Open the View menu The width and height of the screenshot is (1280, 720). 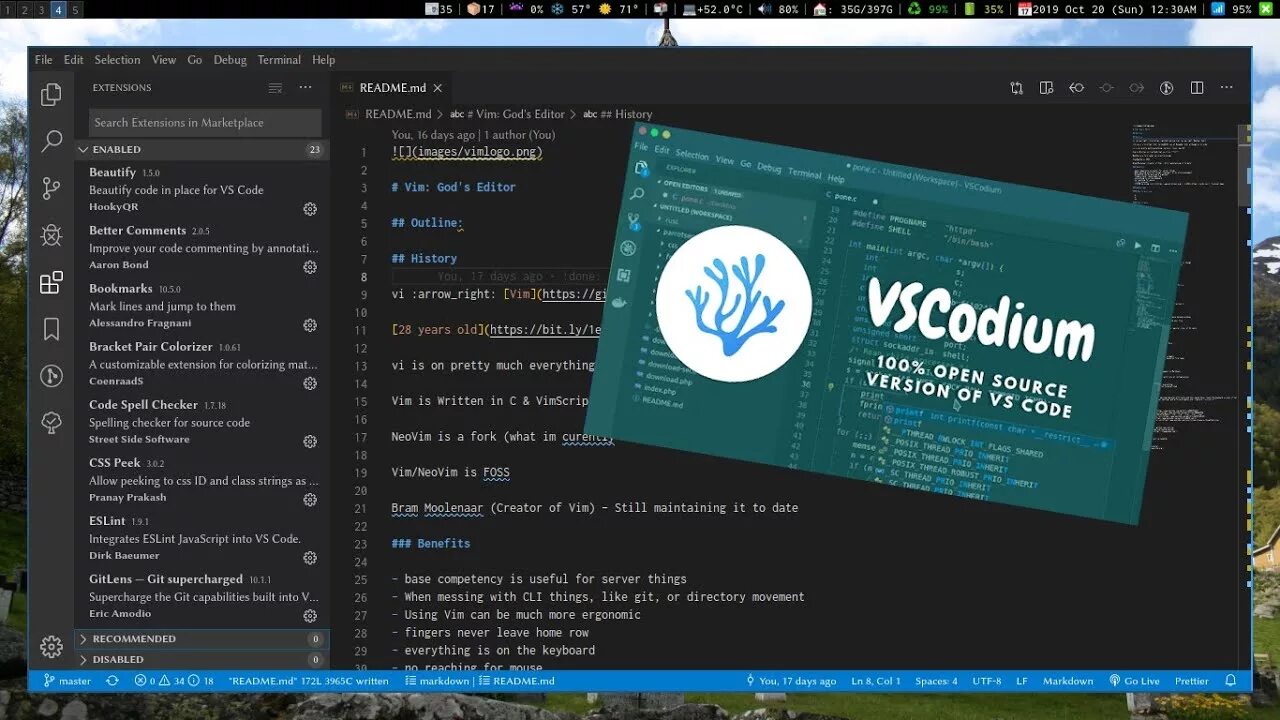point(164,60)
